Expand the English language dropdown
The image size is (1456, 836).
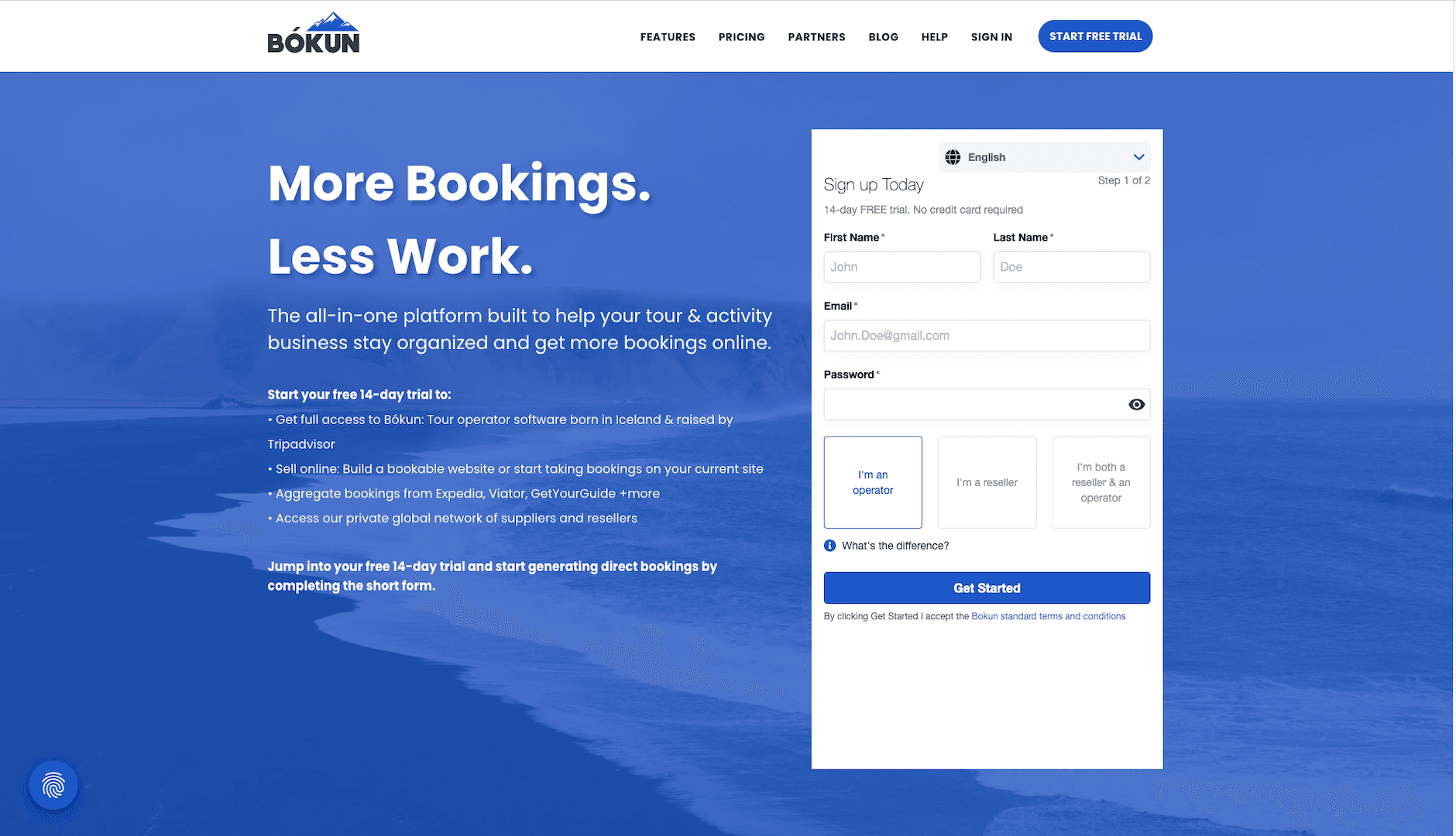[1045, 157]
